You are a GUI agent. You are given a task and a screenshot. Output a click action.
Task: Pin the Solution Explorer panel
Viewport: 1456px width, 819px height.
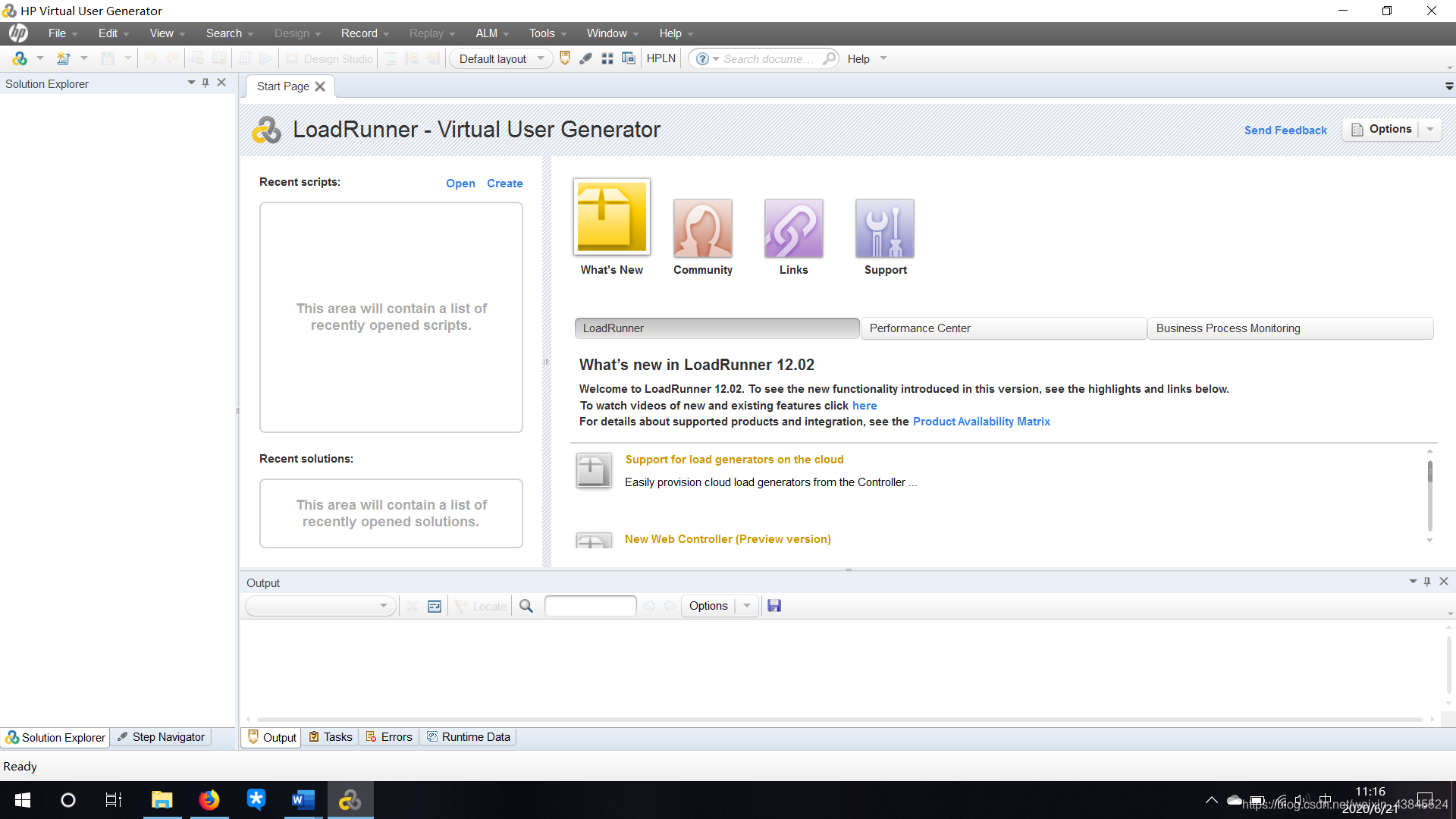pyautogui.click(x=206, y=83)
